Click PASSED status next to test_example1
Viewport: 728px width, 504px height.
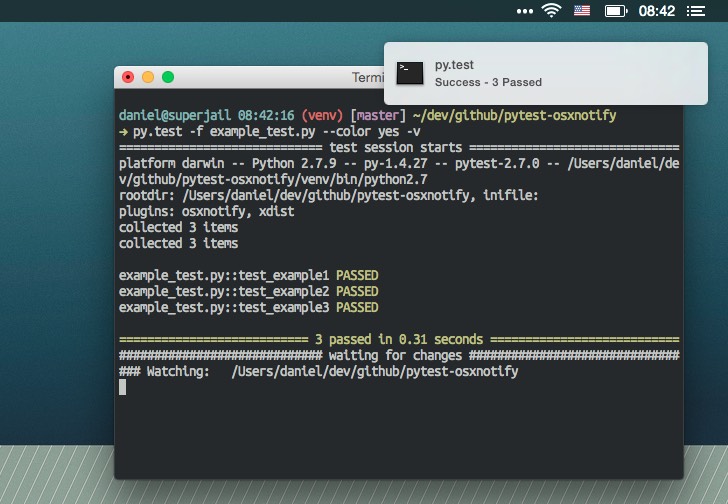pyautogui.click(x=357, y=275)
